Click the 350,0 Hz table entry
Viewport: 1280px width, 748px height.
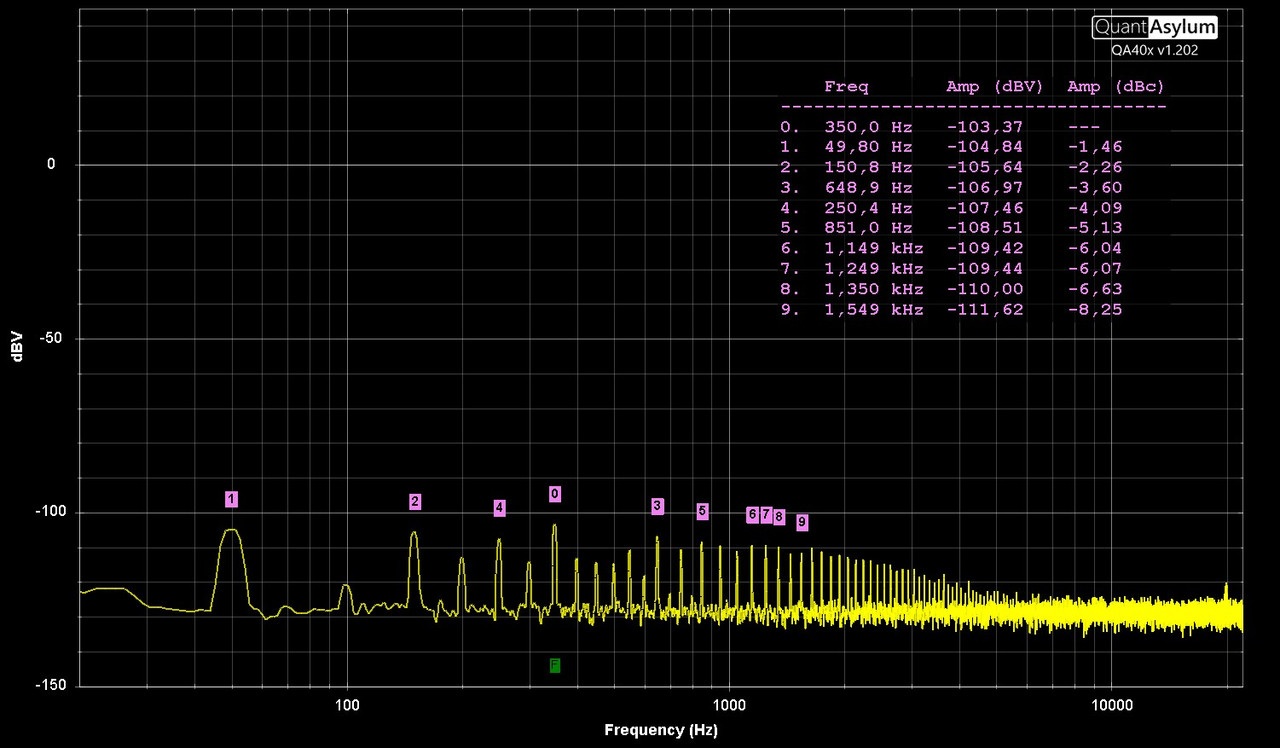point(868,127)
